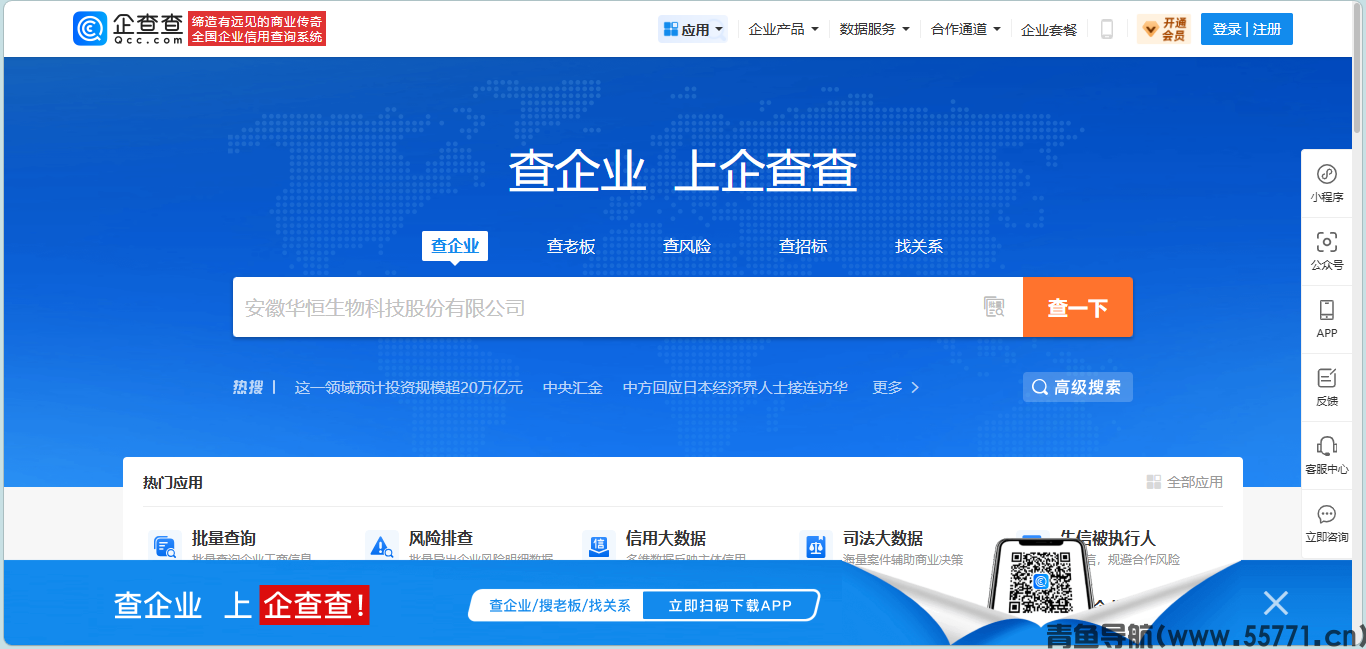1366x649 pixels.
Task: Open the 客服中心 headset icon
Action: pyautogui.click(x=1327, y=446)
